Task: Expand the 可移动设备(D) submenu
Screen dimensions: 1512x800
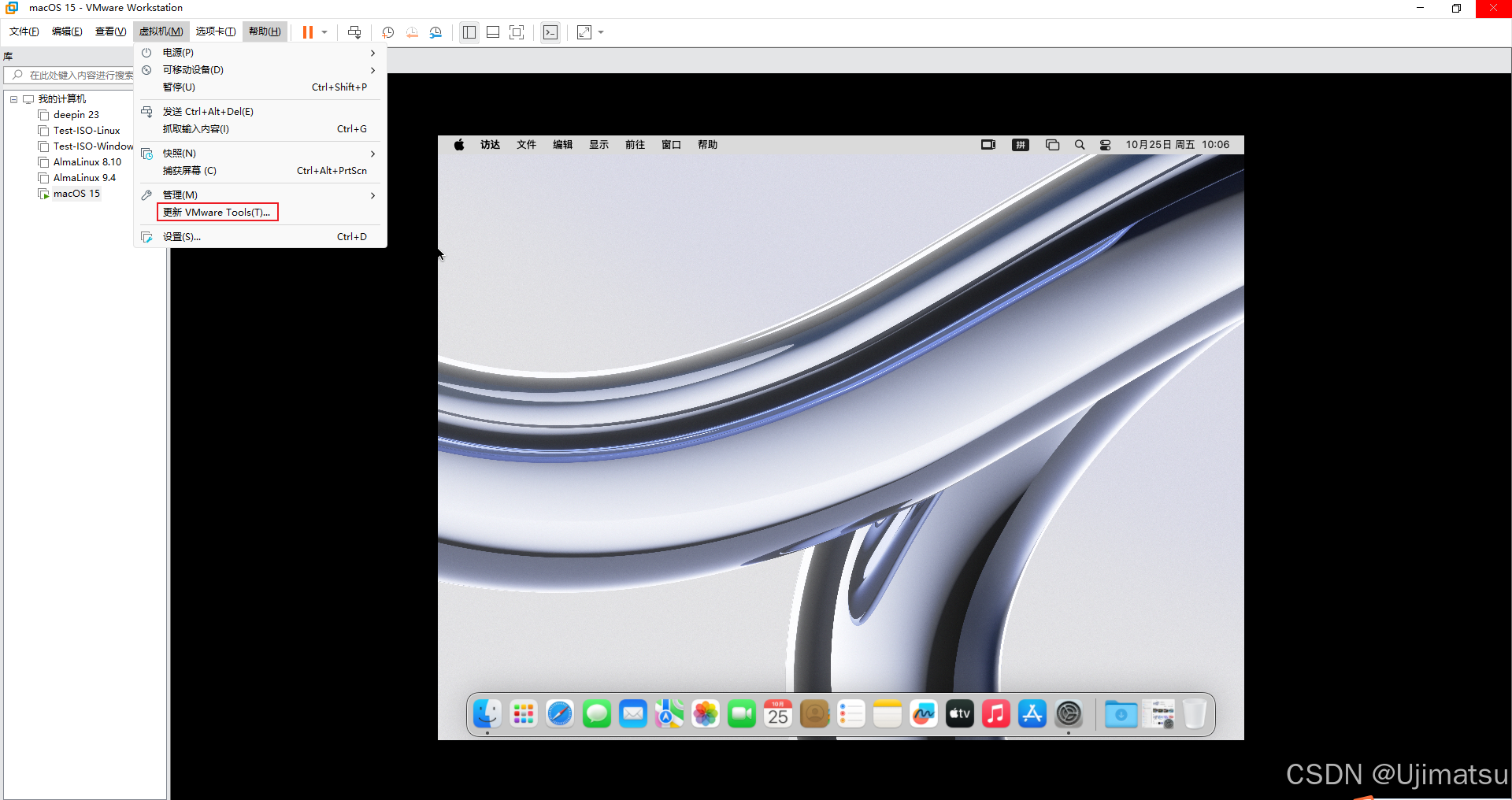Action: 260,70
